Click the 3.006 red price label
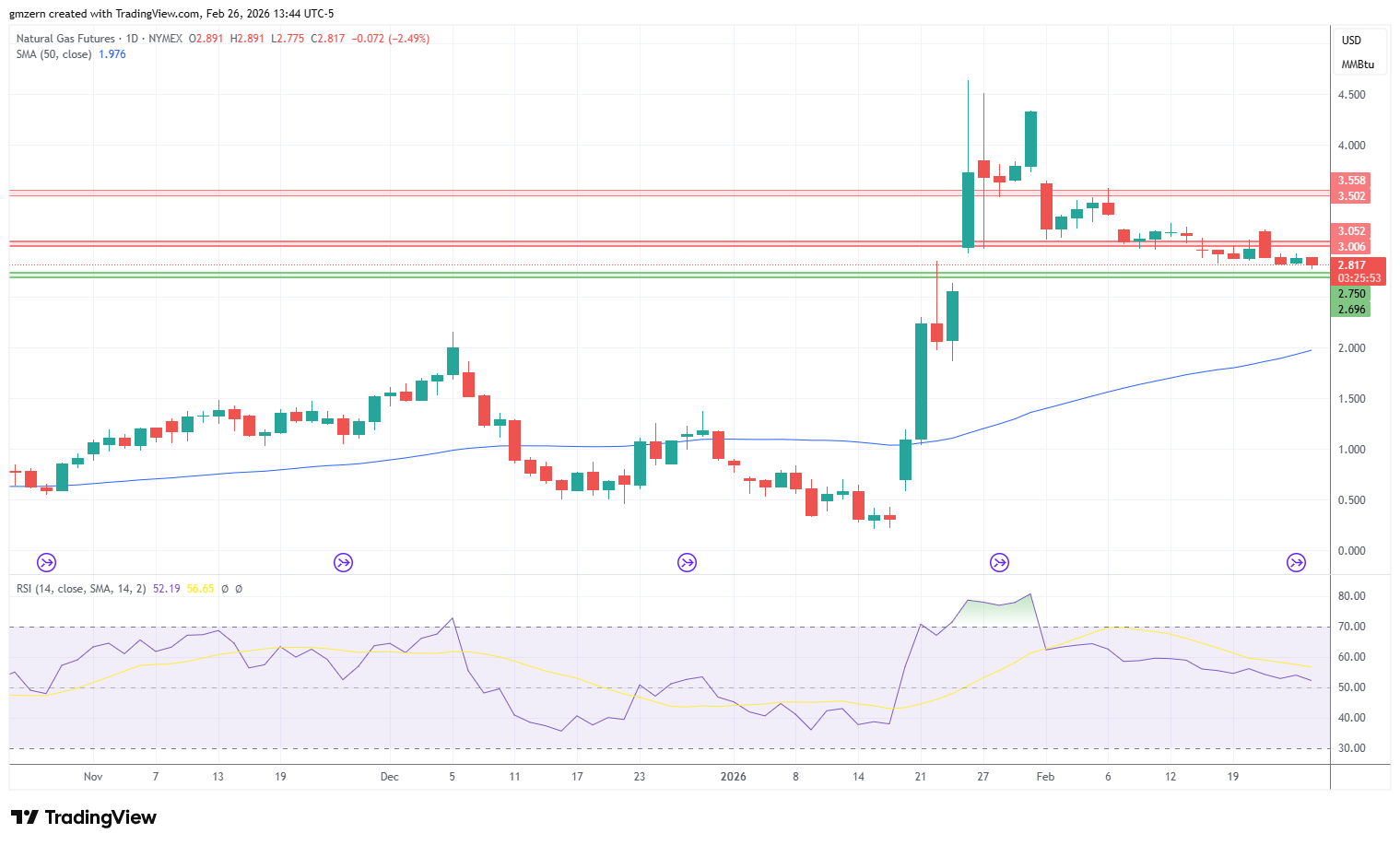This screenshot has height=845, width=1400. [1351, 247]
